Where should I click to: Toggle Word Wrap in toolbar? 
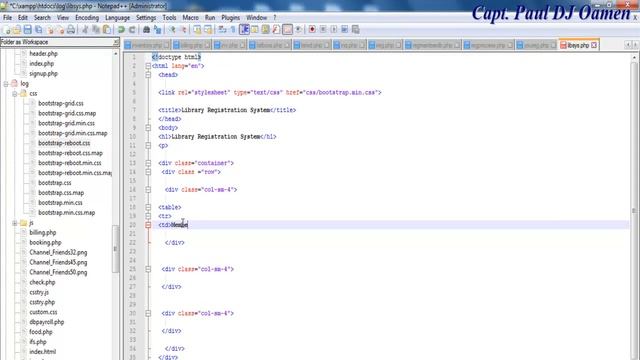click(222, 29)
